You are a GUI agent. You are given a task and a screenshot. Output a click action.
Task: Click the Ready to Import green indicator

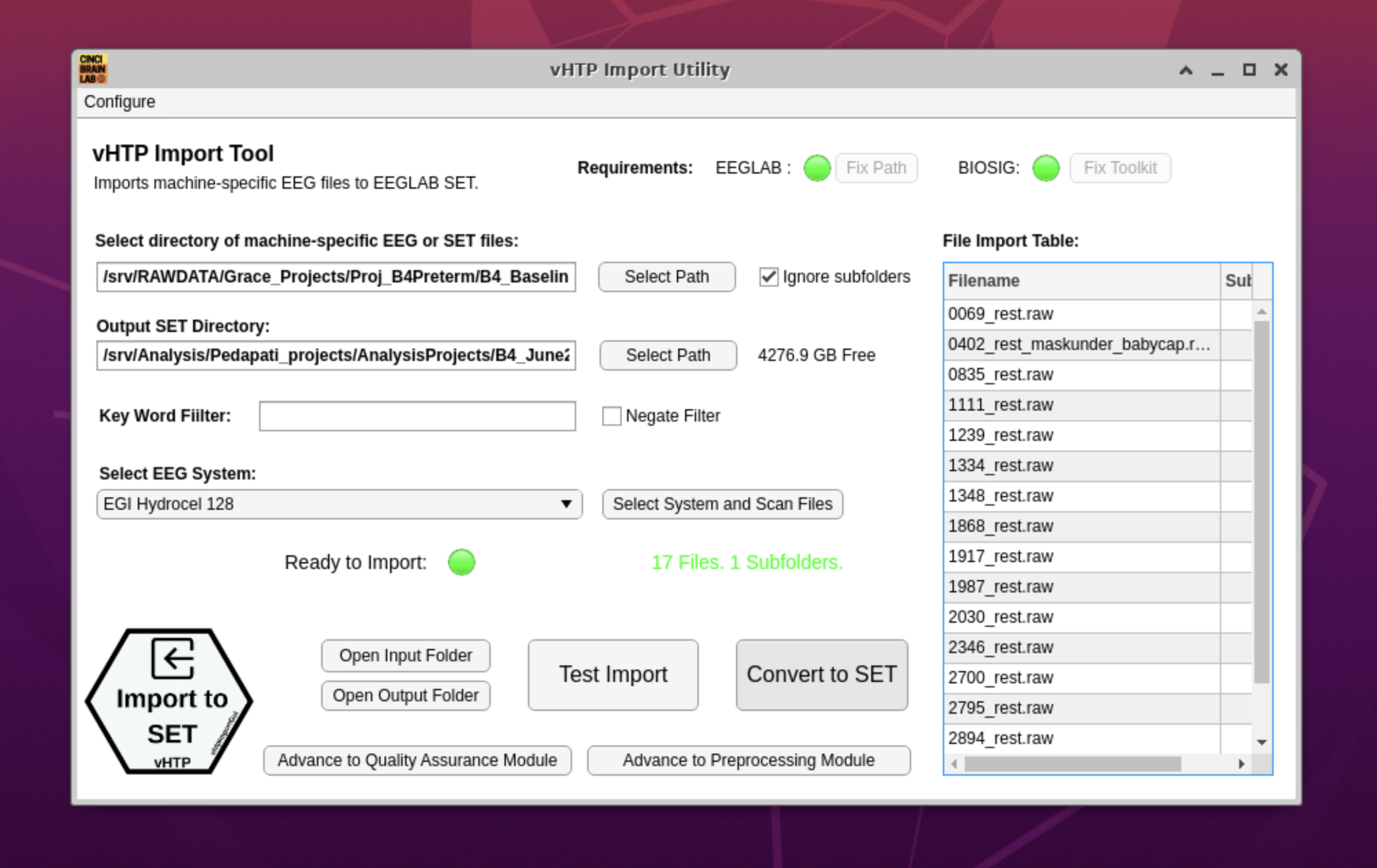coord(461,562)
